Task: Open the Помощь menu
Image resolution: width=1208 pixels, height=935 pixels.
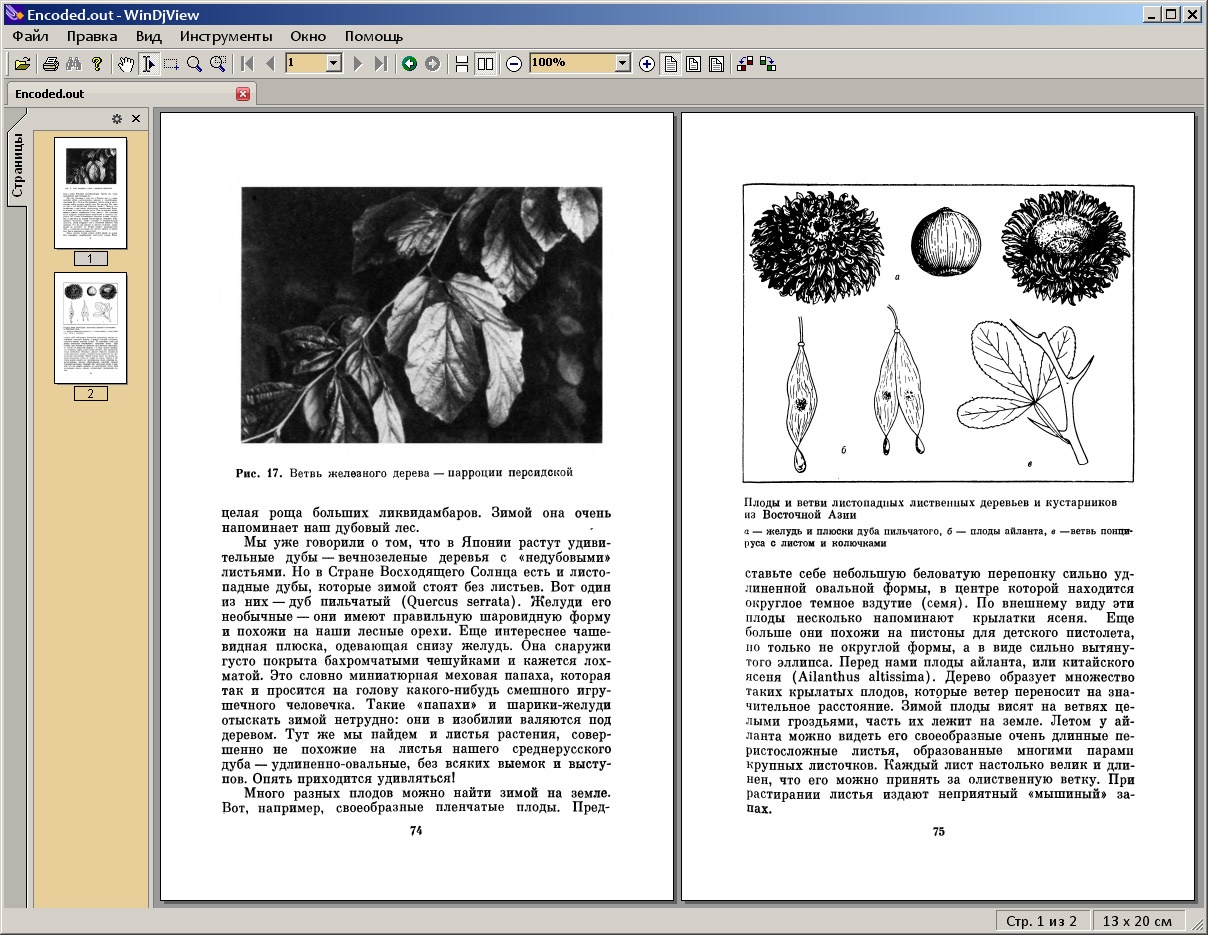Action: point(374,36)
